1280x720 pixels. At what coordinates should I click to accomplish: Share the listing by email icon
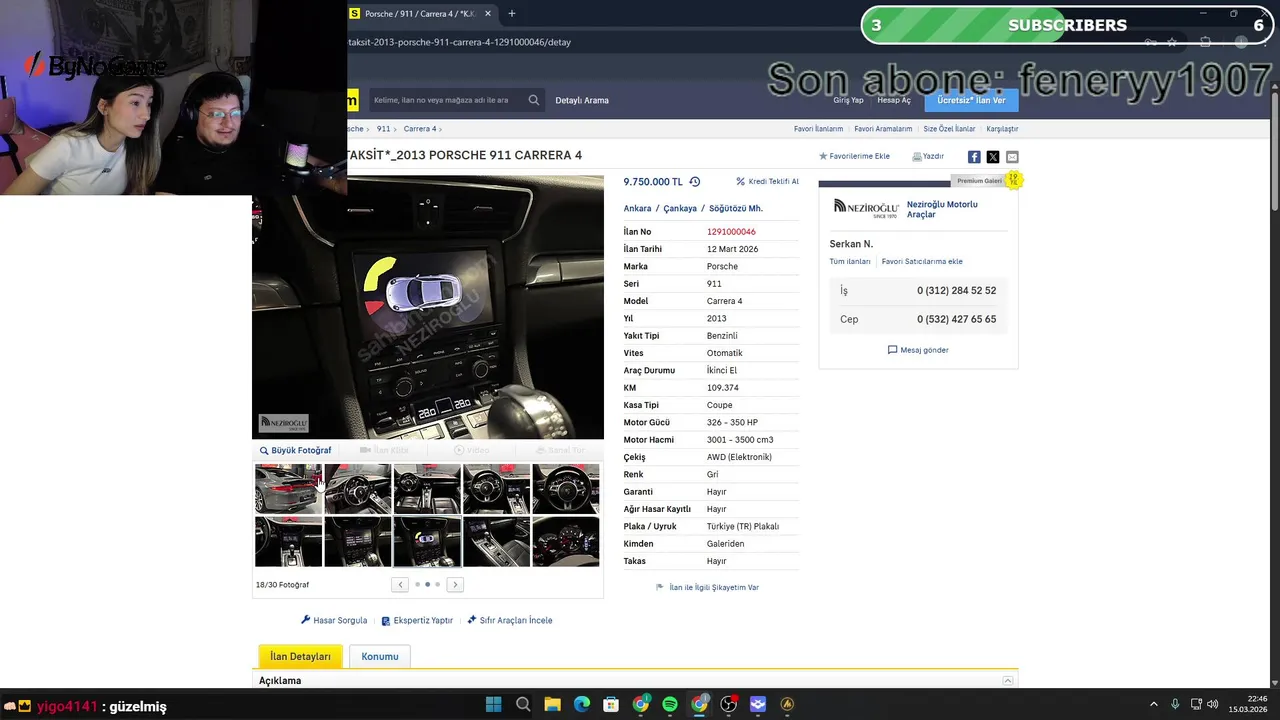(1012, 157)
